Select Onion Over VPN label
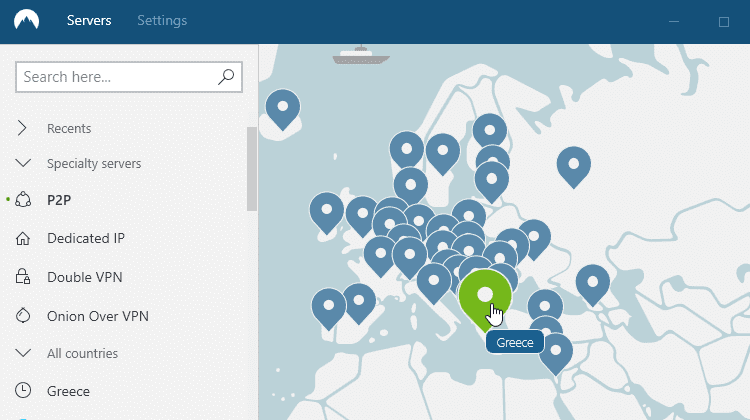The height and width of the screenshot is (420, 750). (98, 316)
